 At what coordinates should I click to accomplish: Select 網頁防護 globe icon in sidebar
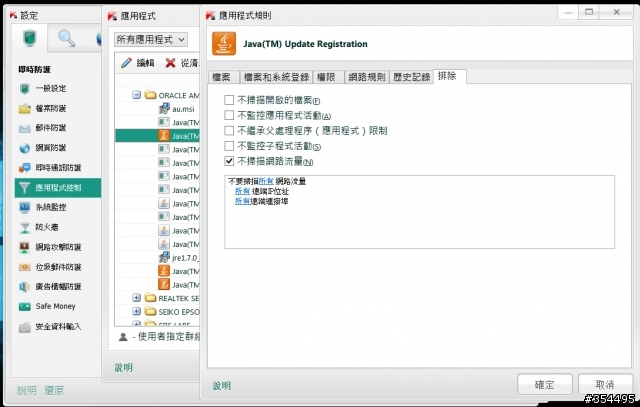[24, 148]
